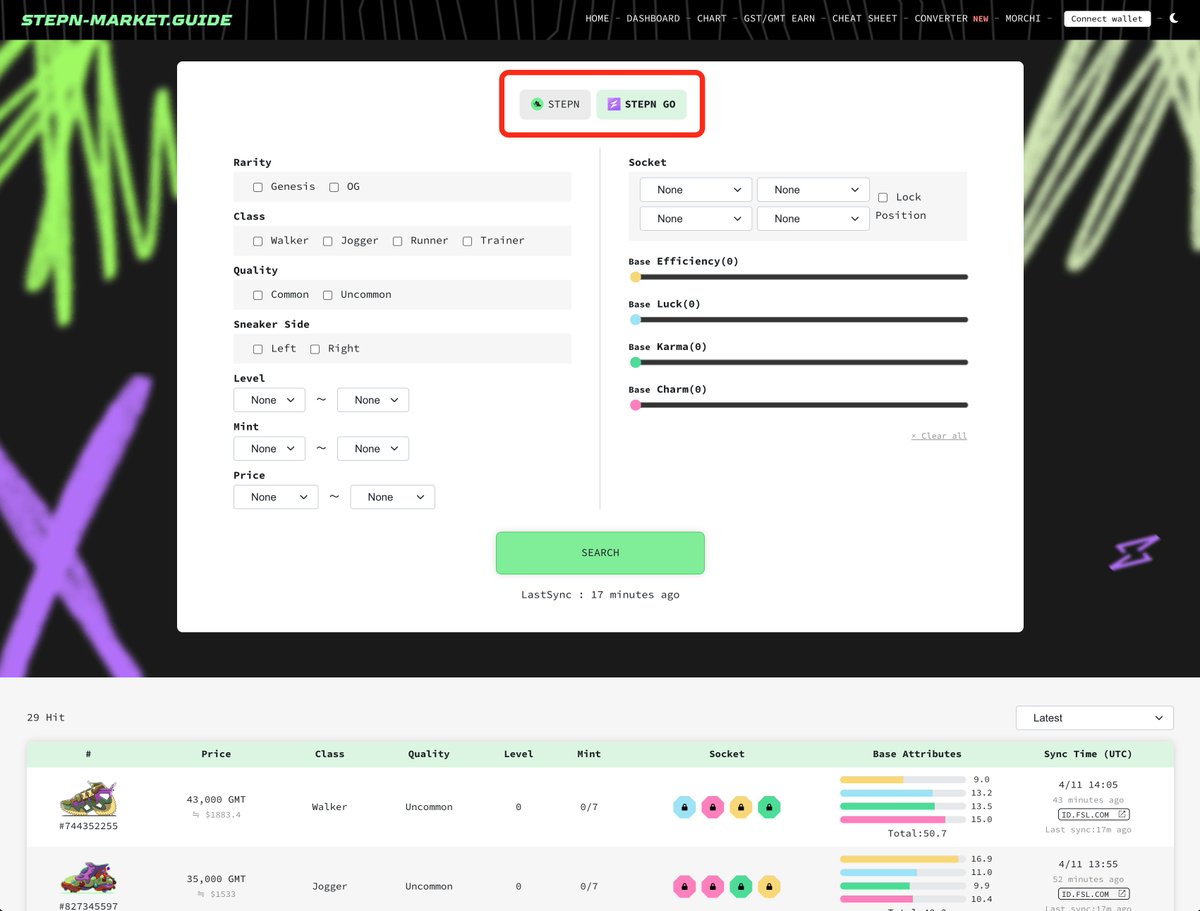Open sneaker image #827345597
Screen dimensions: 1200x911
(x=88, y=878)
